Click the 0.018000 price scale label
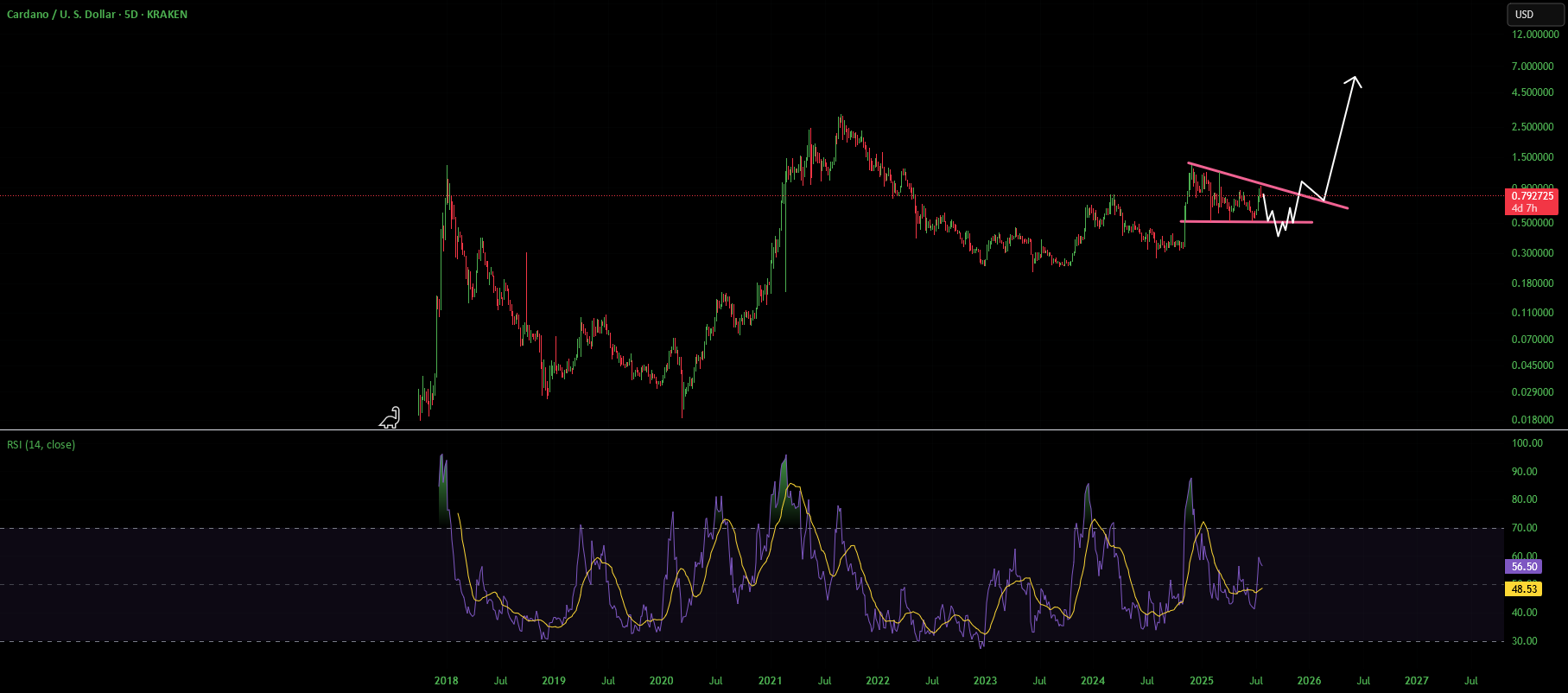This screenshot has width=1568, height=693. tap(1533, 420)
